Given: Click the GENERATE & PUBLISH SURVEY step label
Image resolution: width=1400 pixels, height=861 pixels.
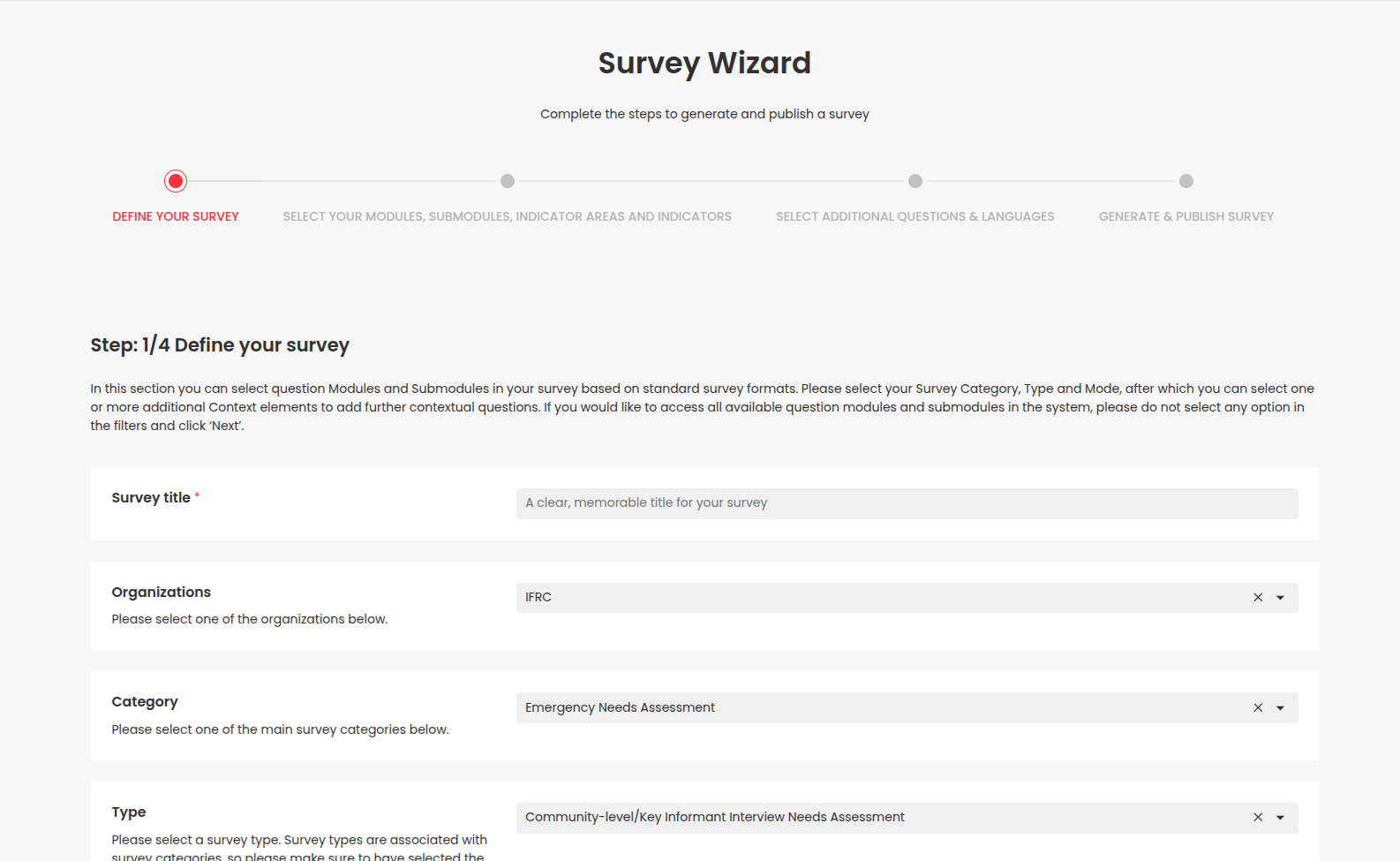Looking at the screenshot, I should (x=1185, y=215).
